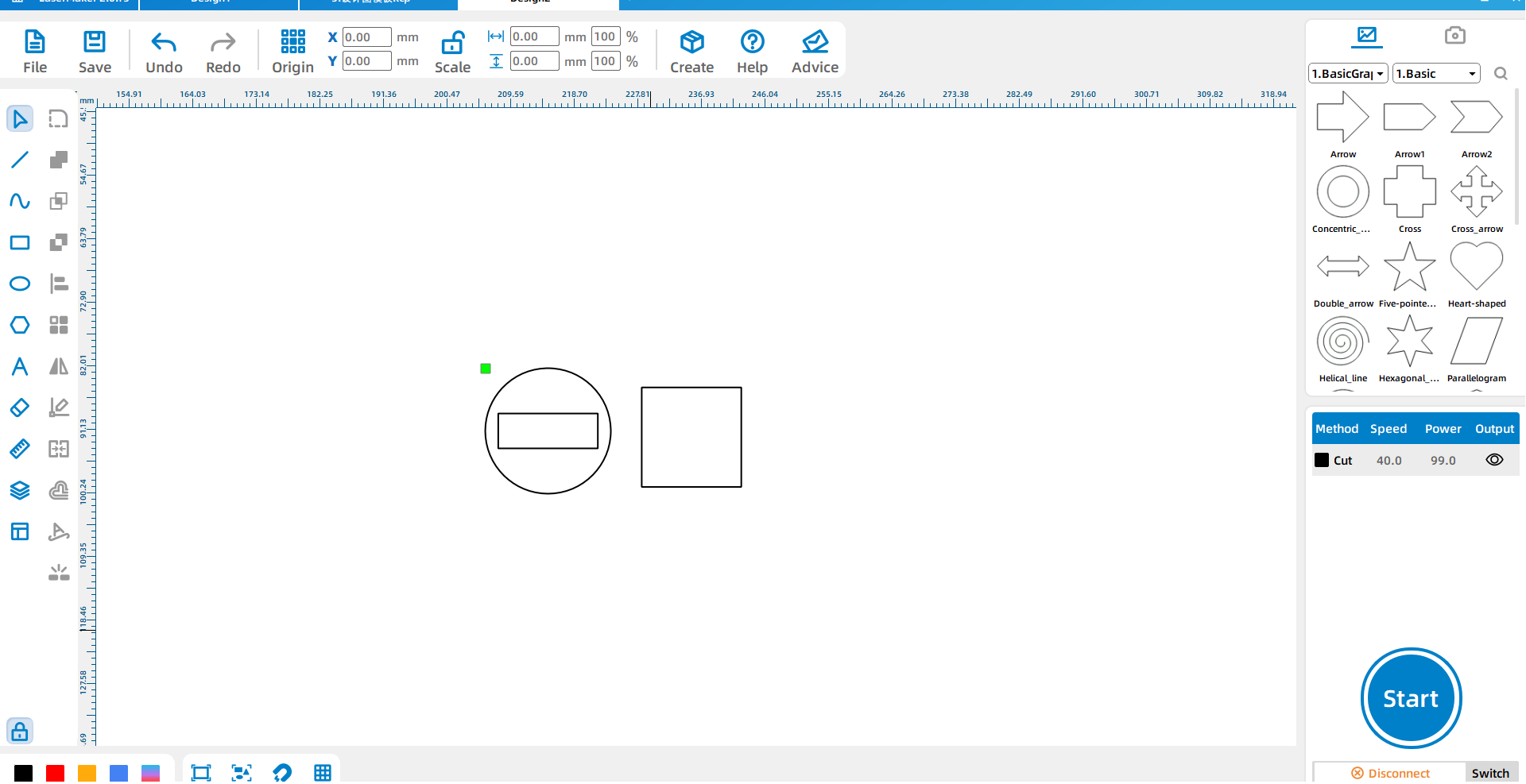
Task: Switch to the graphics library tab
Action: pos(1367,35)
